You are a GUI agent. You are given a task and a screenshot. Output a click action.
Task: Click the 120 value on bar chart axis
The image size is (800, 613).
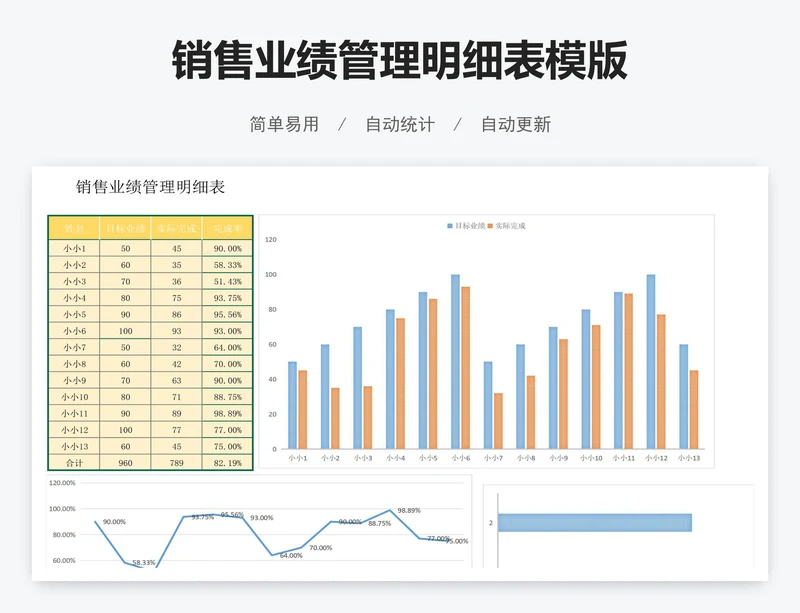coord(271,239)
